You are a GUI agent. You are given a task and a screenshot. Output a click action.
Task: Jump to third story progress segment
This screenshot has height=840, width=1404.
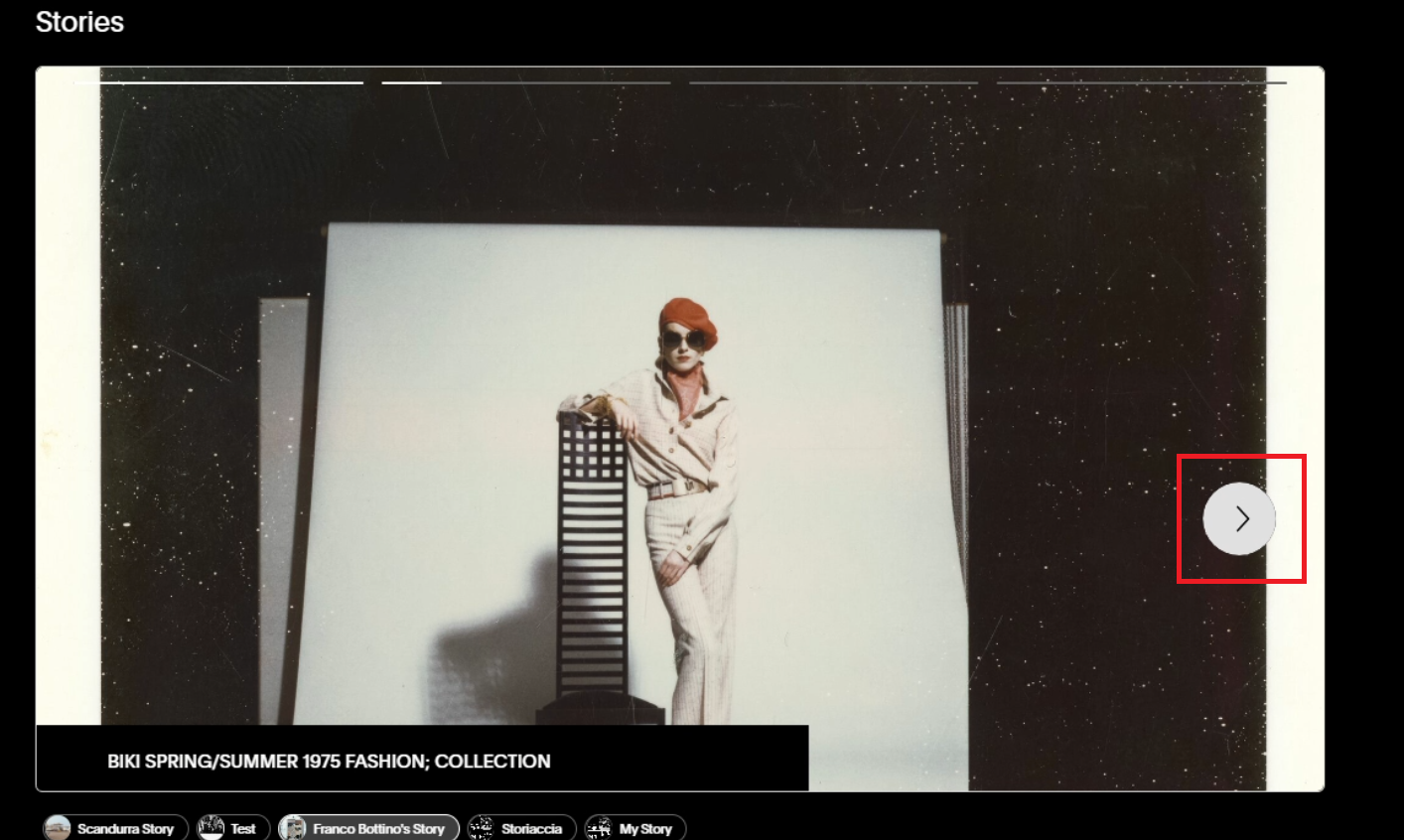click(x=833, y=82)
